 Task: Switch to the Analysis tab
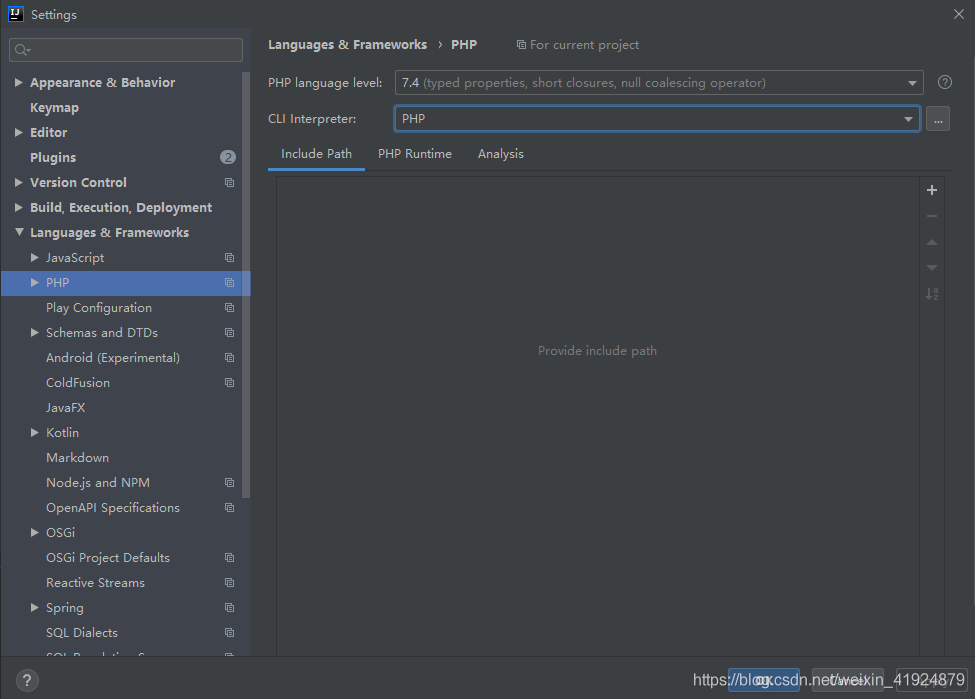tap(501, 154)
